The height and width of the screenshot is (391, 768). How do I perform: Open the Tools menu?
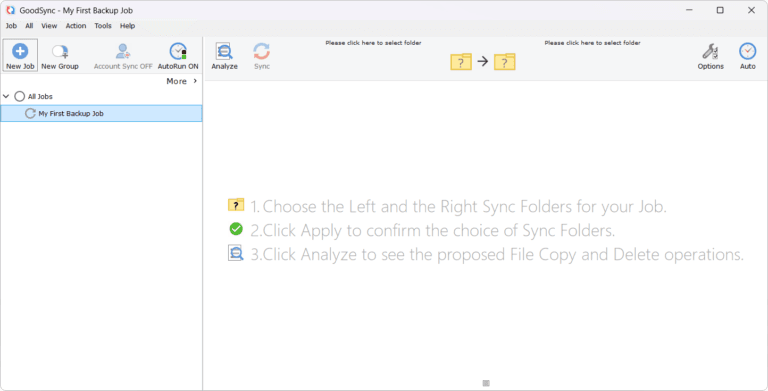103,26
